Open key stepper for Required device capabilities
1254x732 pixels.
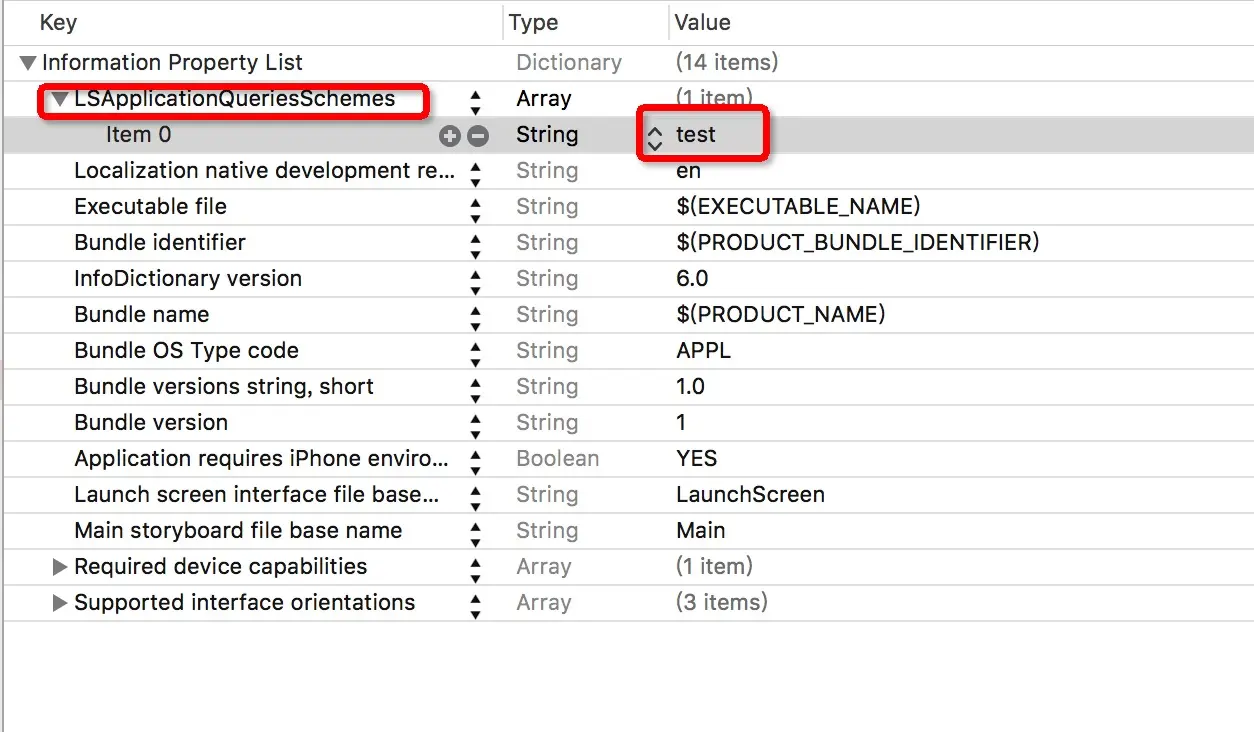click(476, 569)
